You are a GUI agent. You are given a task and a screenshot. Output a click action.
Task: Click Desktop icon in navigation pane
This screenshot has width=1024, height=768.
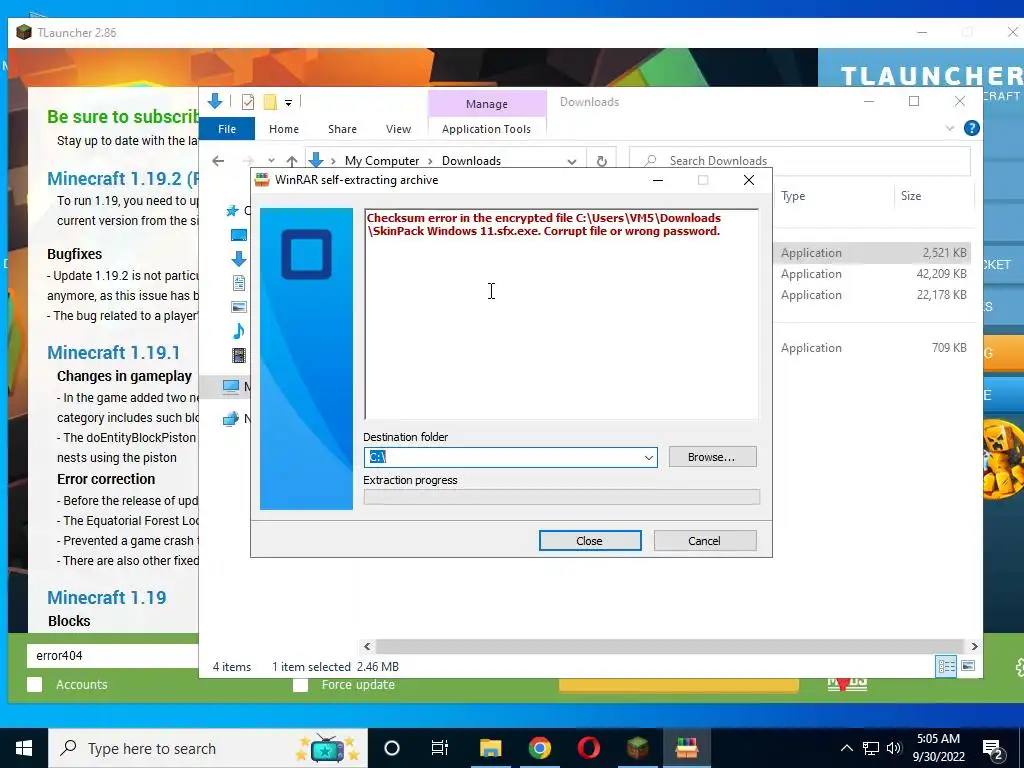tap(239, 235)
